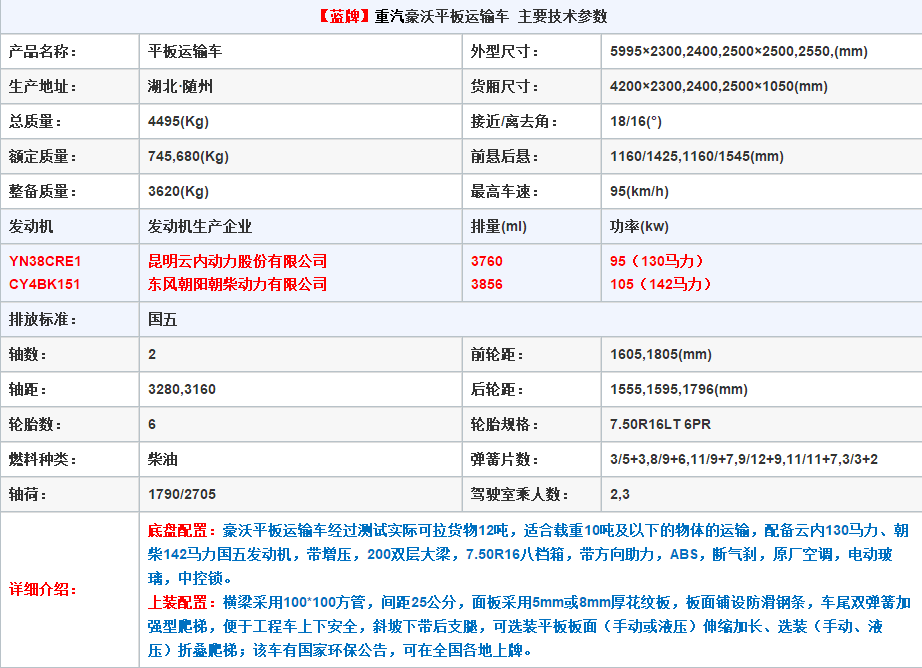Click the '总质量:' label

[35, 122]
